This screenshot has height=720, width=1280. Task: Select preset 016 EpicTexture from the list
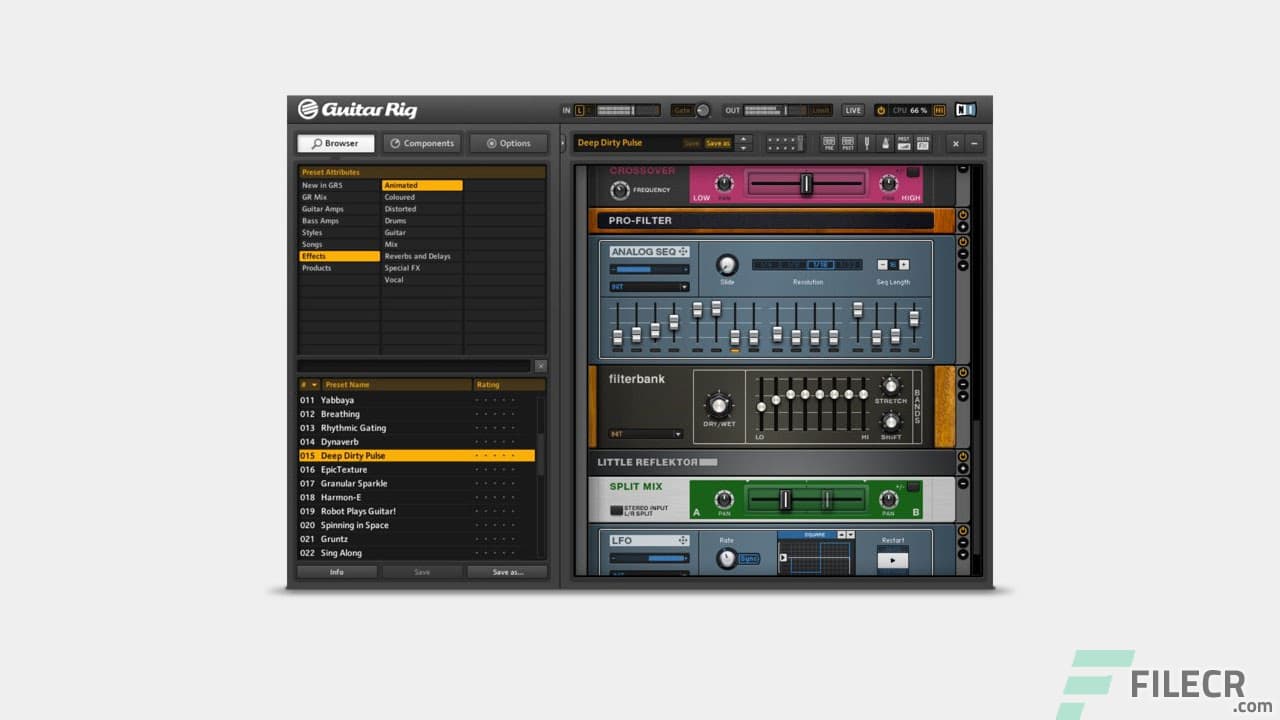[x=350, y=469]
